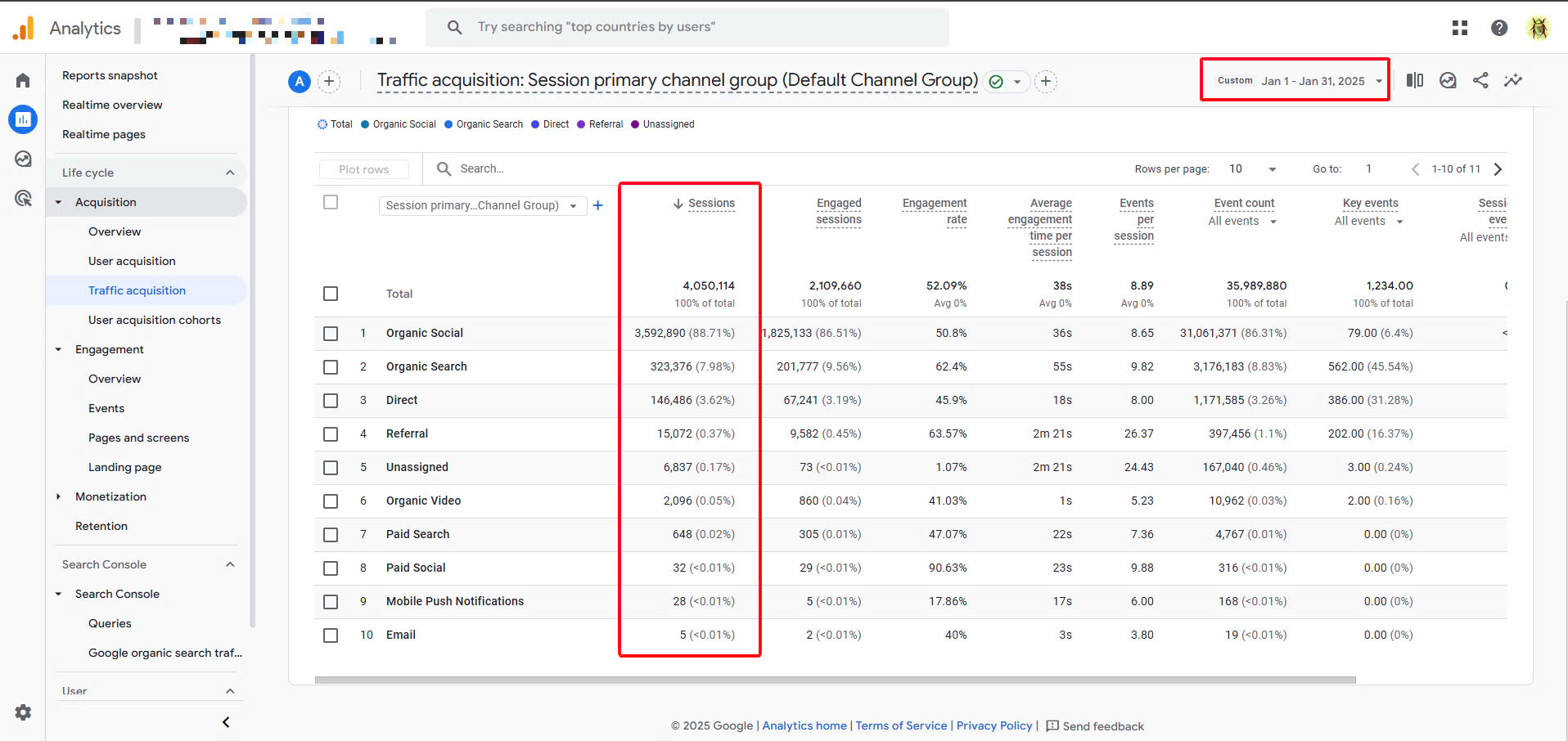Viewport: 1568px width, 741px height.
Task: Click the Direct legend dot
Action: (535, 124)
